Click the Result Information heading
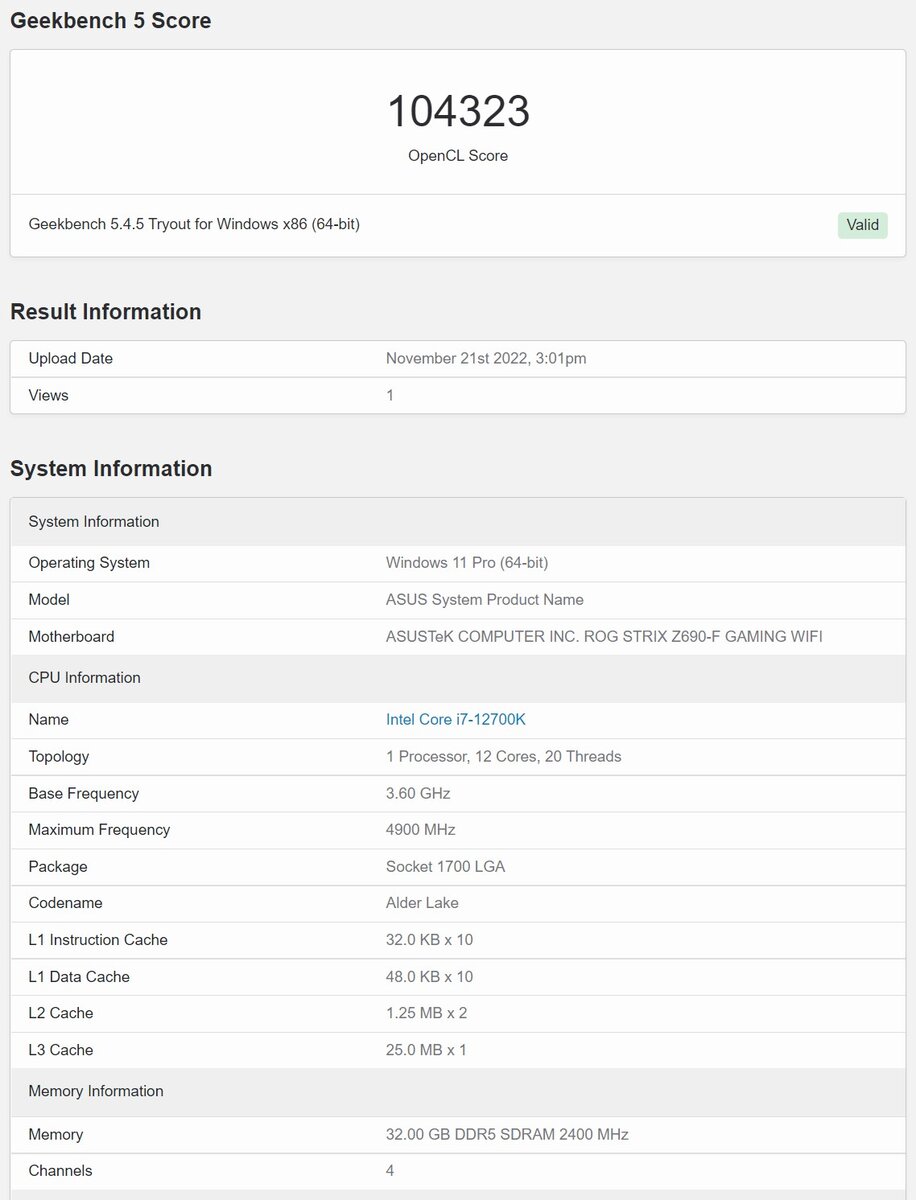The height and width of the screenshot is (1200, 916). (x=105, y=312)
